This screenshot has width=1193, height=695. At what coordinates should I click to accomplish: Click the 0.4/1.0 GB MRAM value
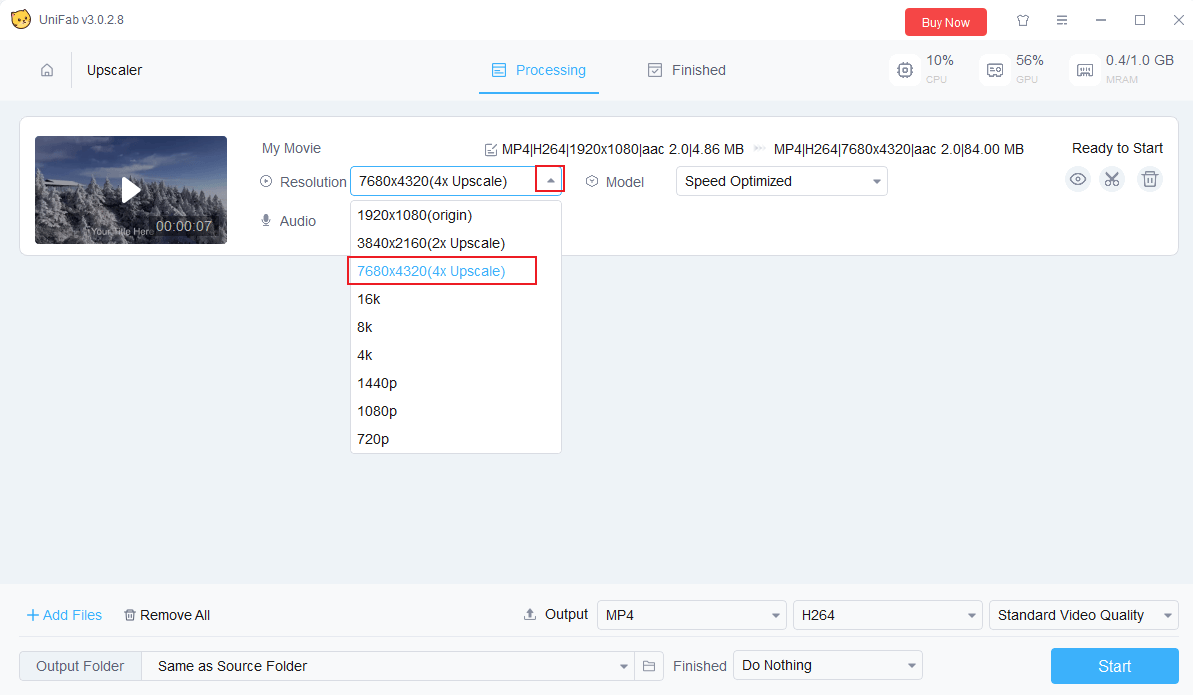[x=1140, y=60]
